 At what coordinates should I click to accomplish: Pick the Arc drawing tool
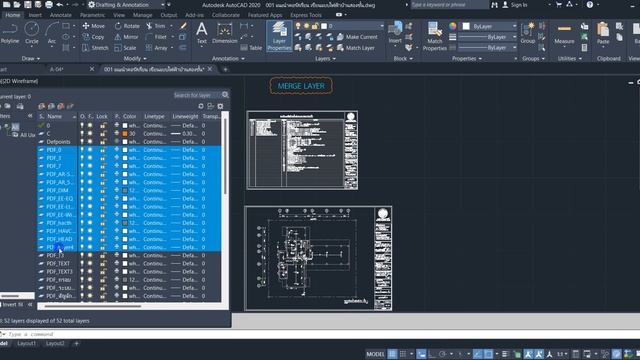(51, 33)
